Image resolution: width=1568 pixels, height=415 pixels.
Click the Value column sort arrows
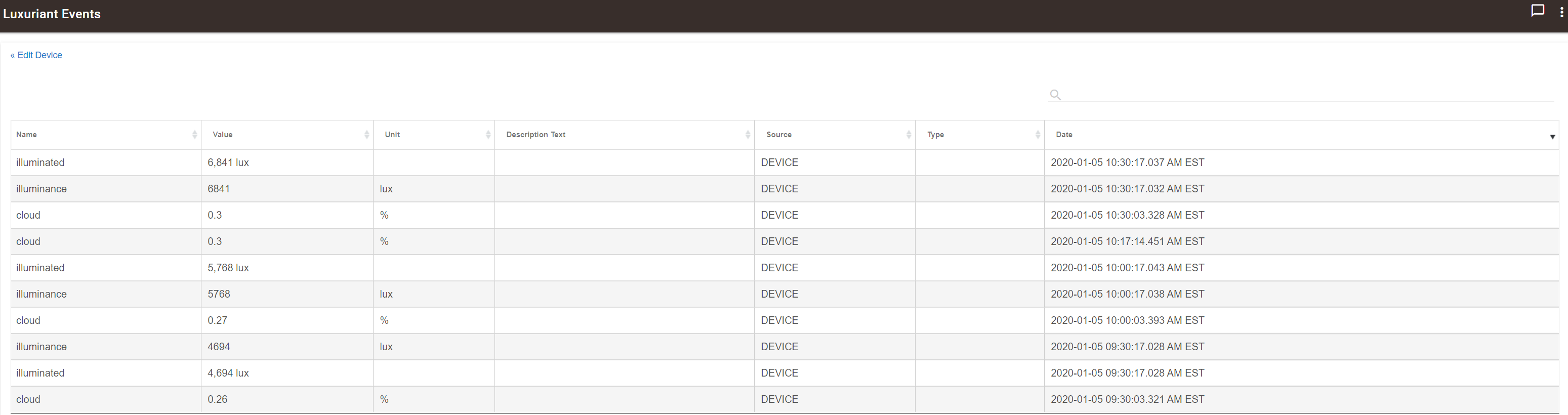[x=366, y=135]
